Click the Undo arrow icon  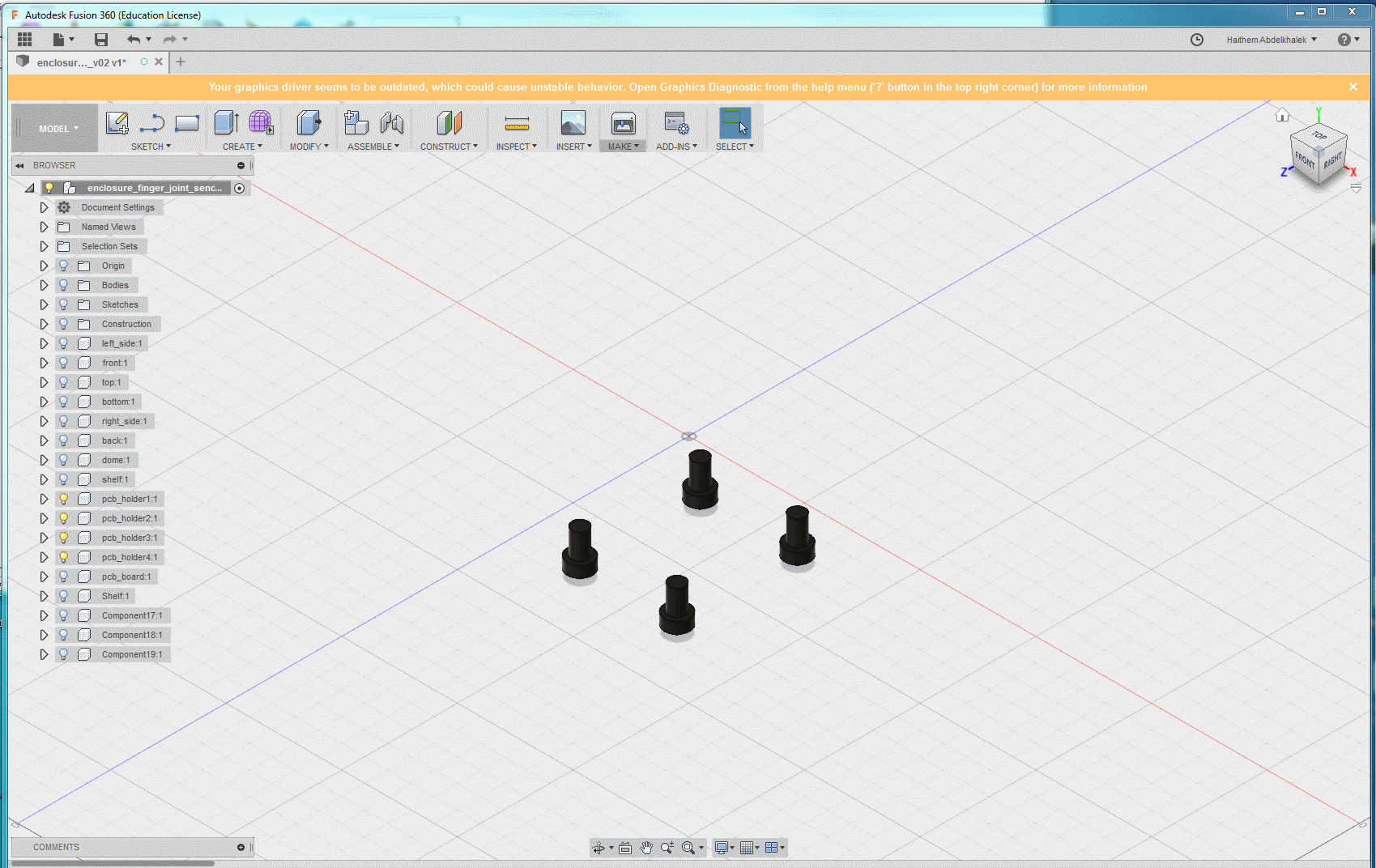(134, 39)
